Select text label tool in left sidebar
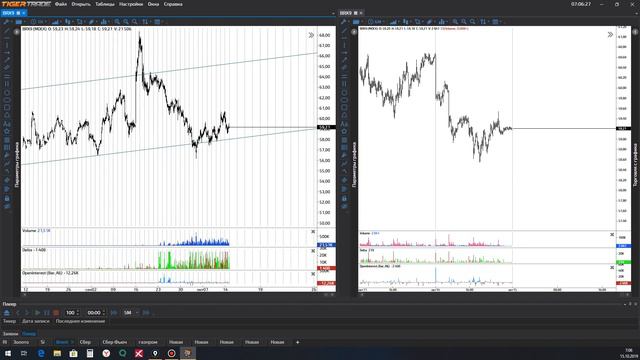This screenshot has height=360, width=640. [x=7, y=124]
